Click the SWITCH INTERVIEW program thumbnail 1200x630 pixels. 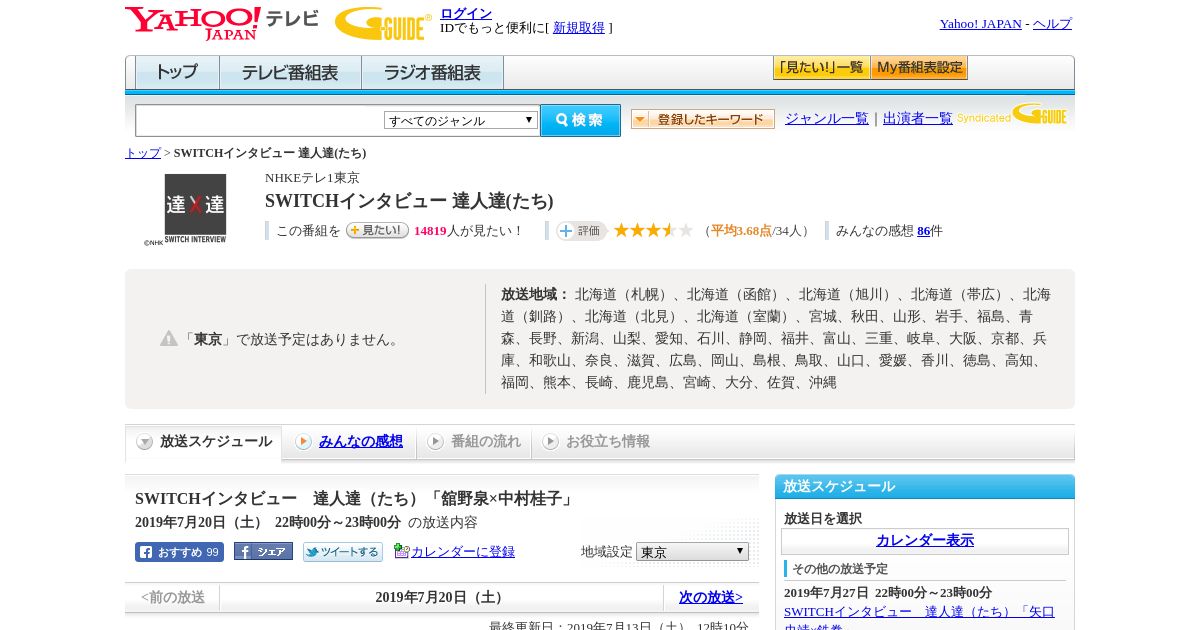pos(195,210)
